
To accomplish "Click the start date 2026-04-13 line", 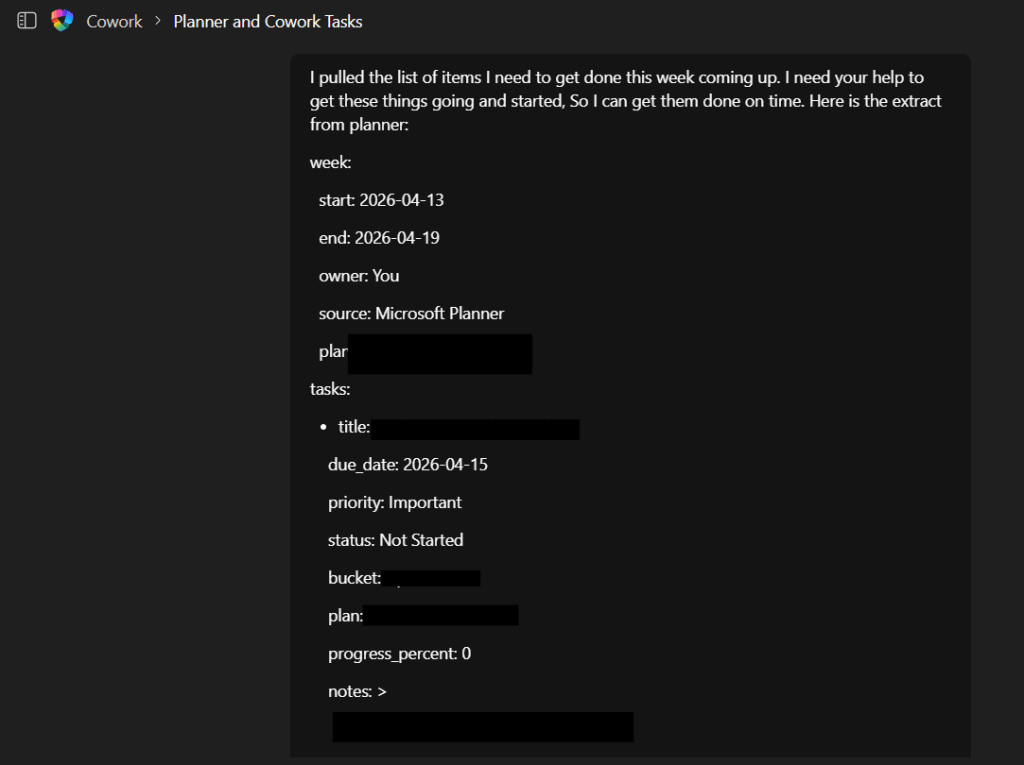I will click(381, 200).
